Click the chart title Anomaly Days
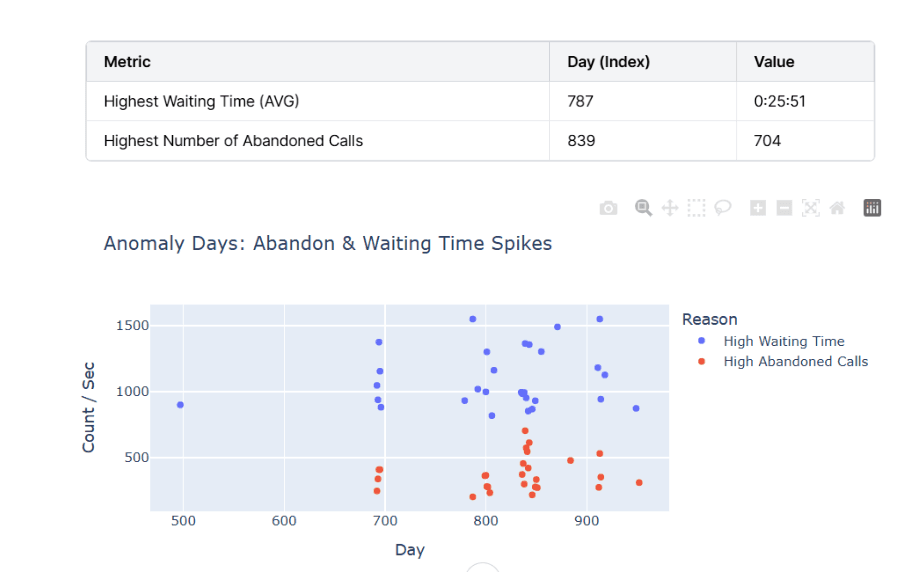908x588 pixels. (327, 244)
